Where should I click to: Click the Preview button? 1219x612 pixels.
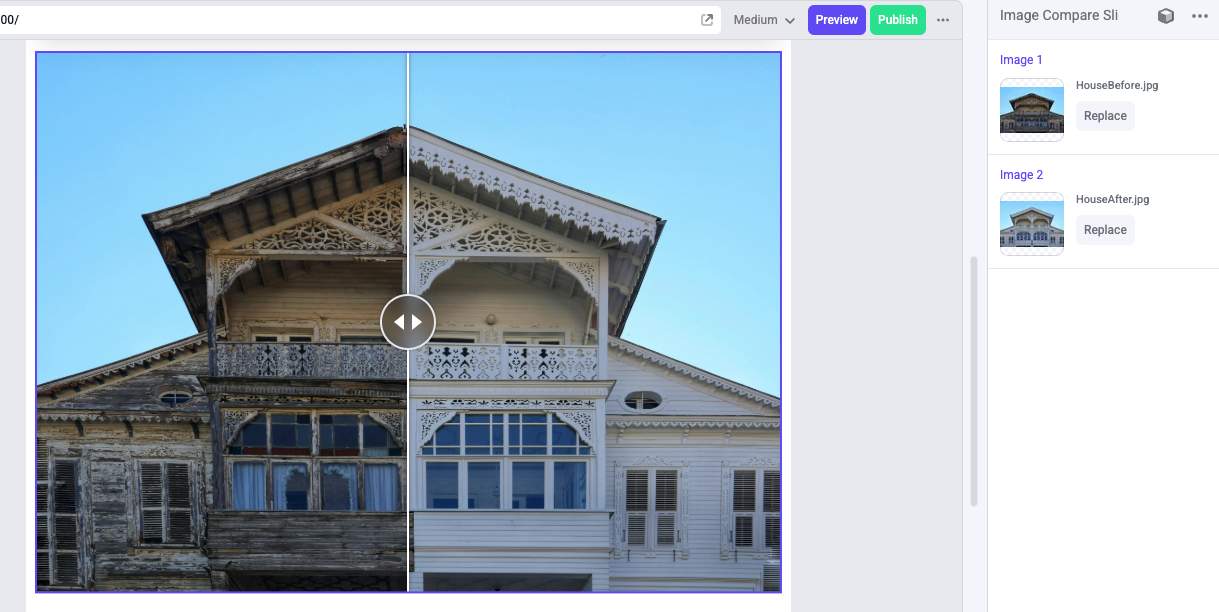click(x=836, y=19)
